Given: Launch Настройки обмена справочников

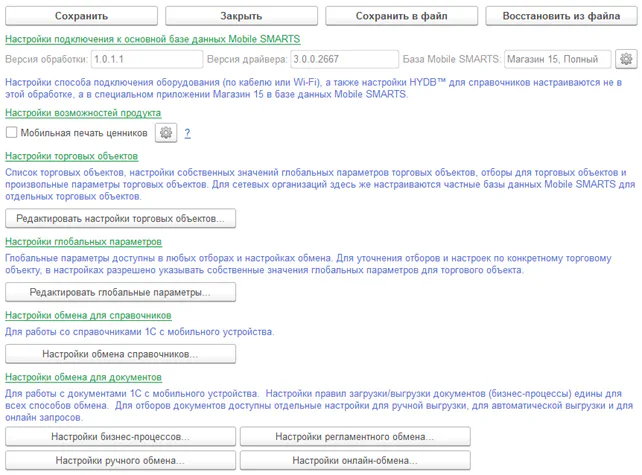Looking at the screenshot, I should pyautogui.click(x=121, y=354).
